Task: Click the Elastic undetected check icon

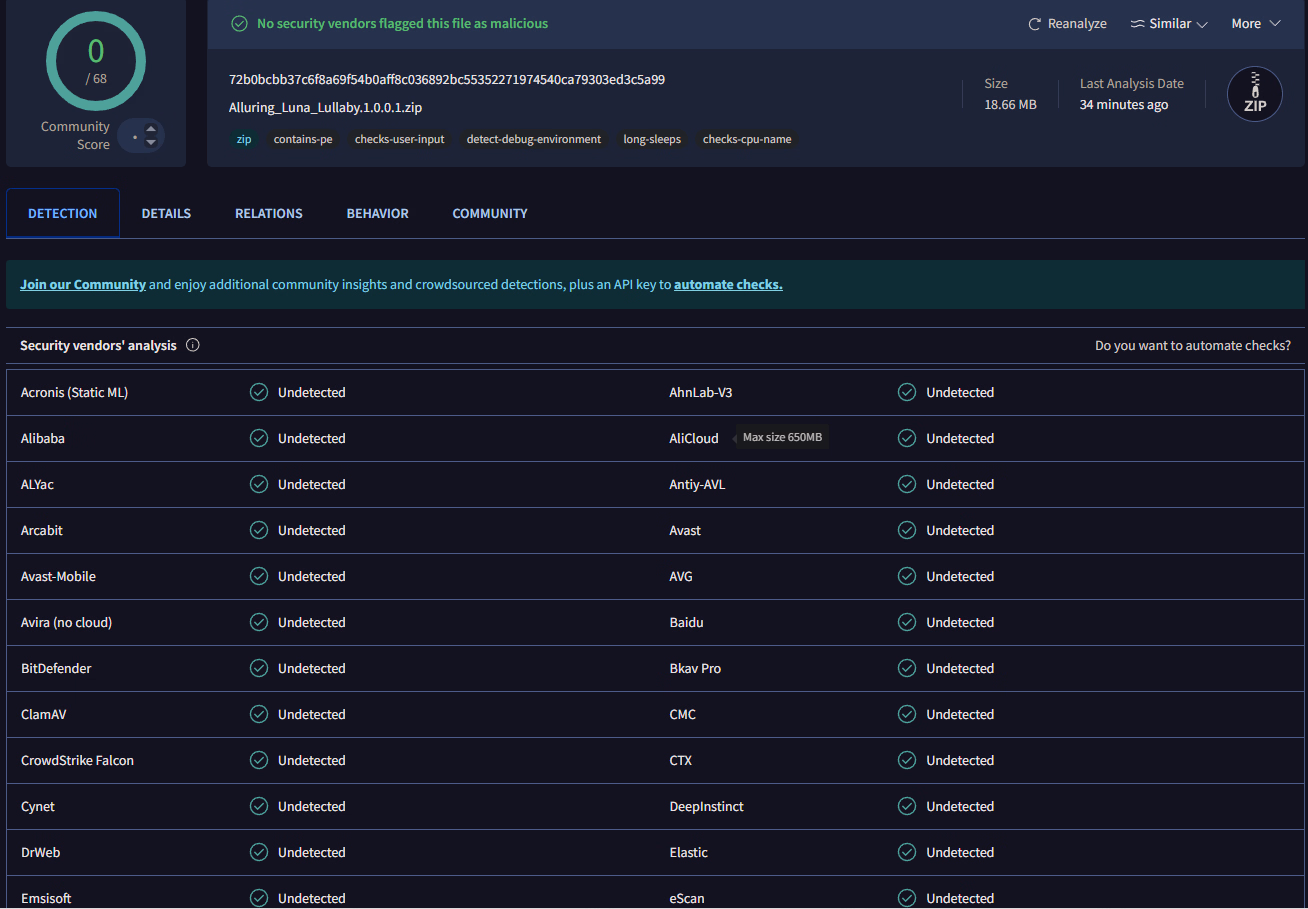Action: [907, 852]
